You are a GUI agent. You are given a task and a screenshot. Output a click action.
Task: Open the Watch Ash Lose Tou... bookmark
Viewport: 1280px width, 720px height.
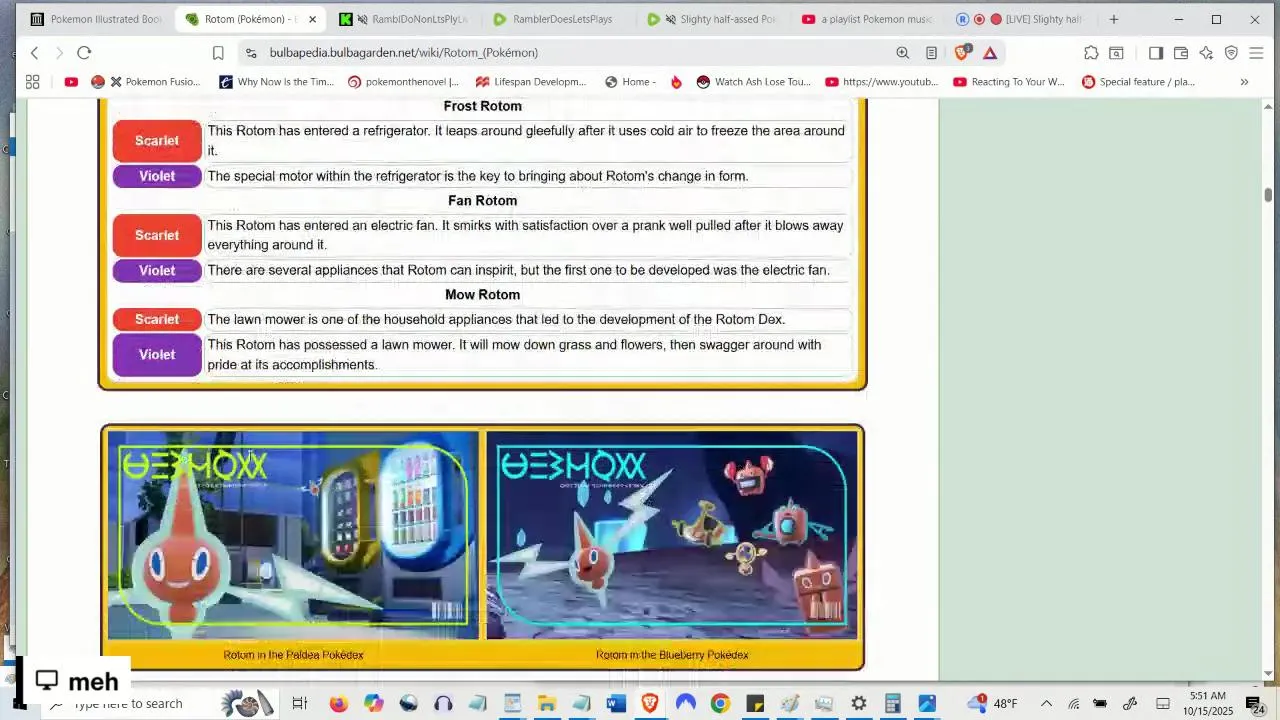coord(753,82)
